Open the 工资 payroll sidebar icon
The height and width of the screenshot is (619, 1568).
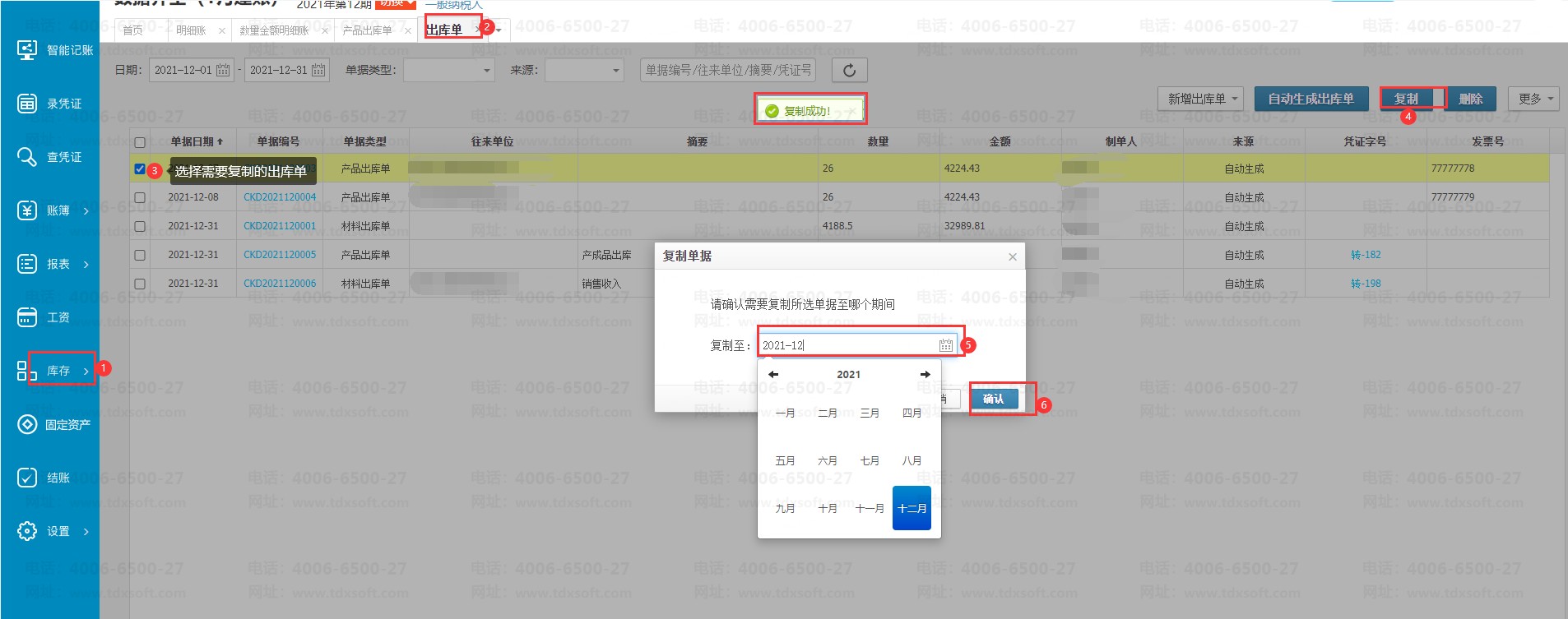pos(27,317)
